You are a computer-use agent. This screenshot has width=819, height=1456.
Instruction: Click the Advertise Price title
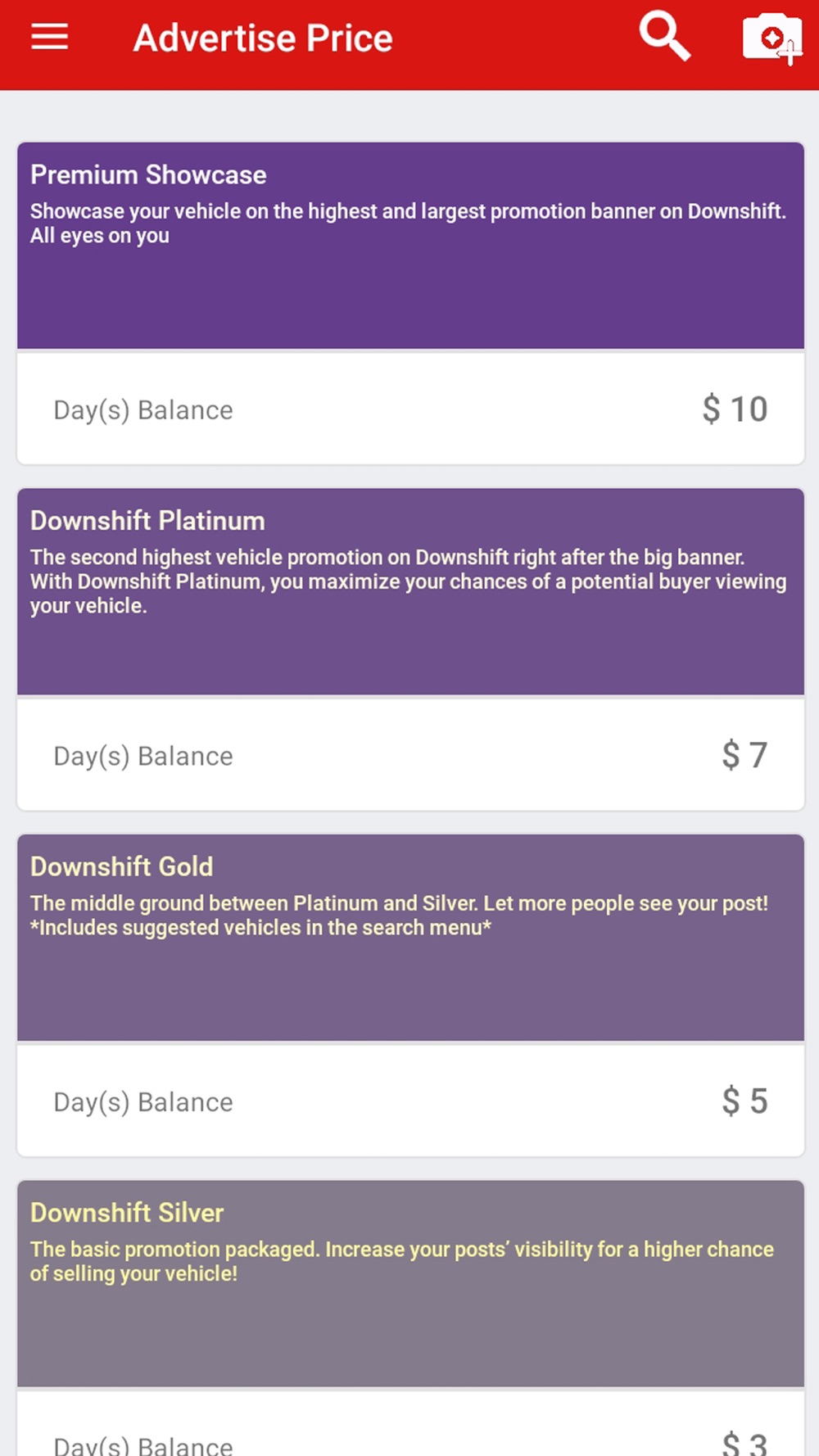point(263,38)
